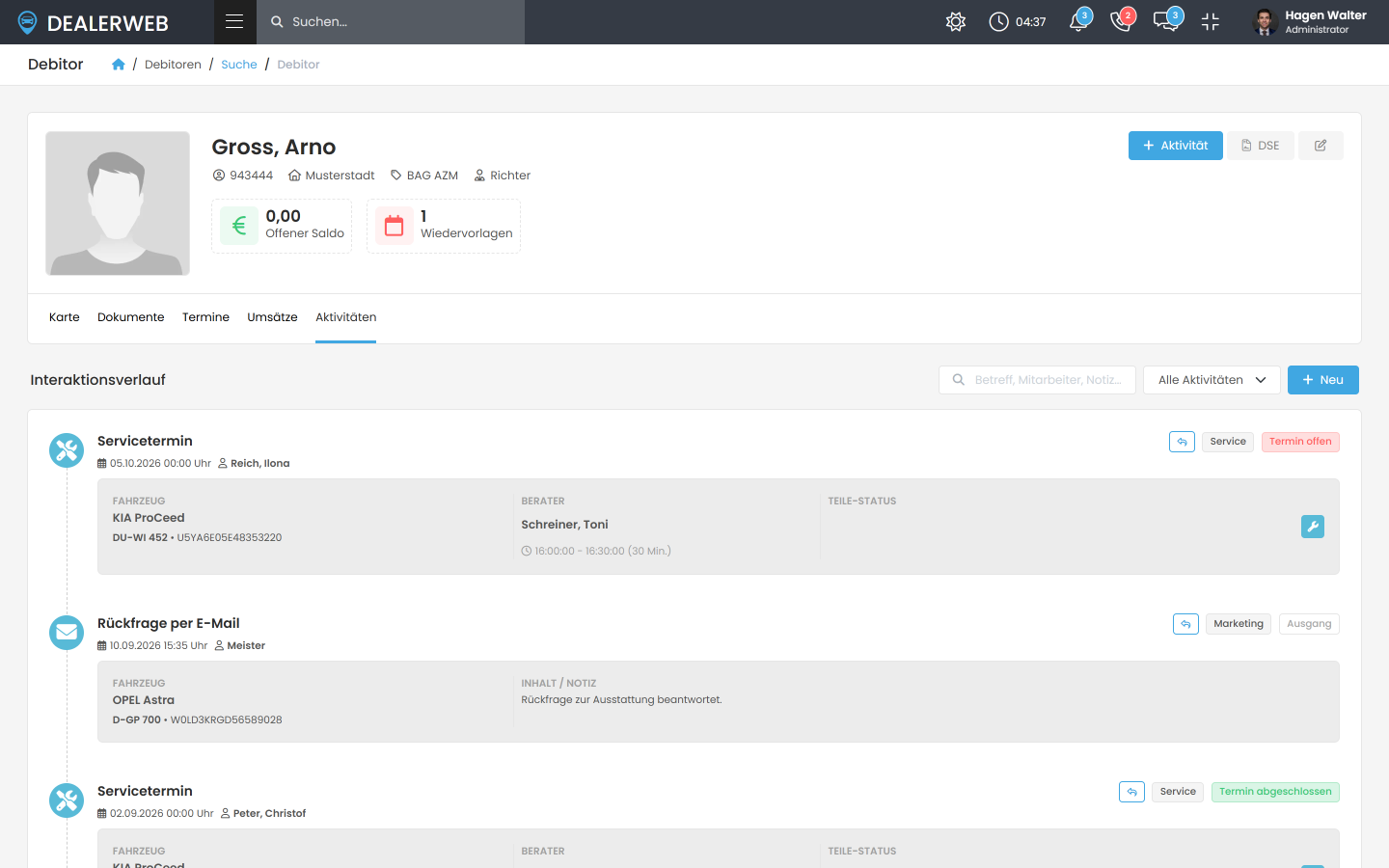This screenshot has width=1389, height=868.
Task: Click the Marketing tag badge
Action: pos(1239,624)
